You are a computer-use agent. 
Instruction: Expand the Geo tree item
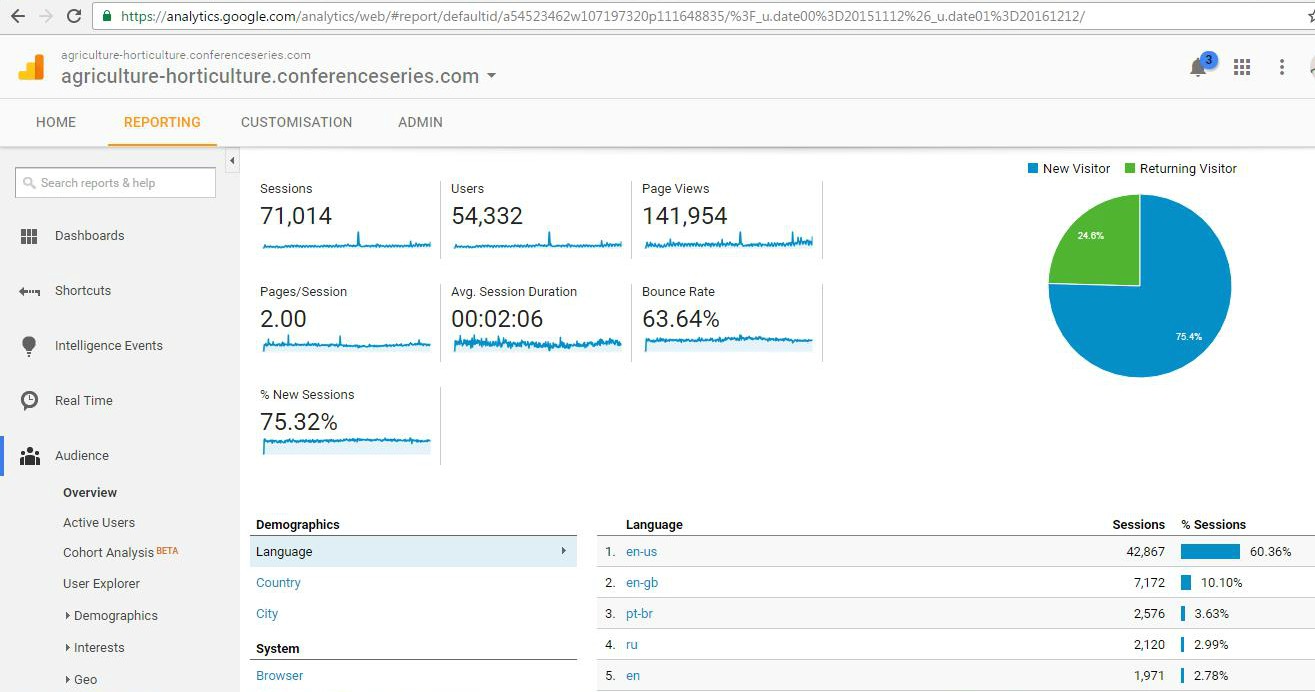[68, 680]
